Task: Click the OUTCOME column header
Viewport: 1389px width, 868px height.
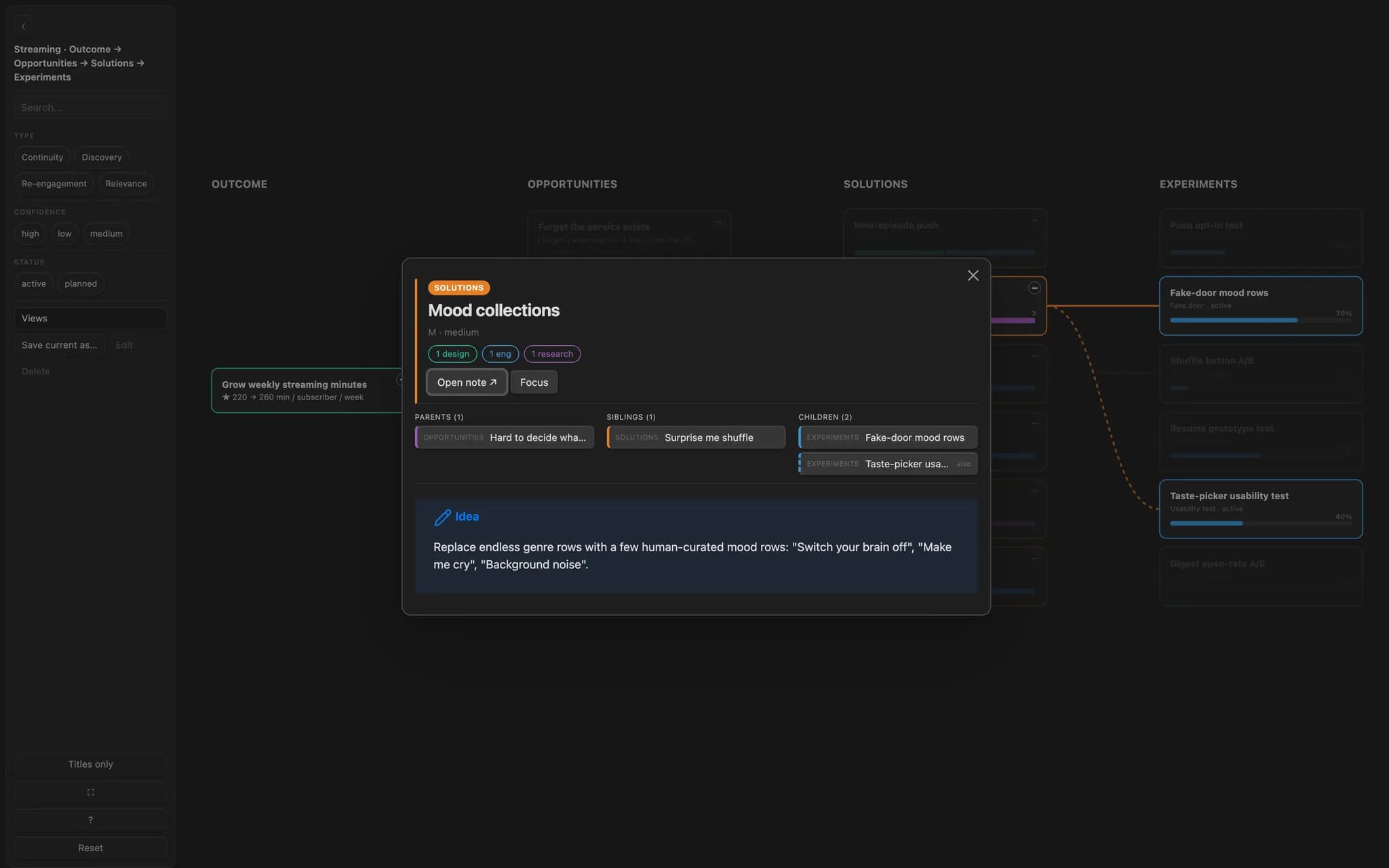Action: click(239, 184)
